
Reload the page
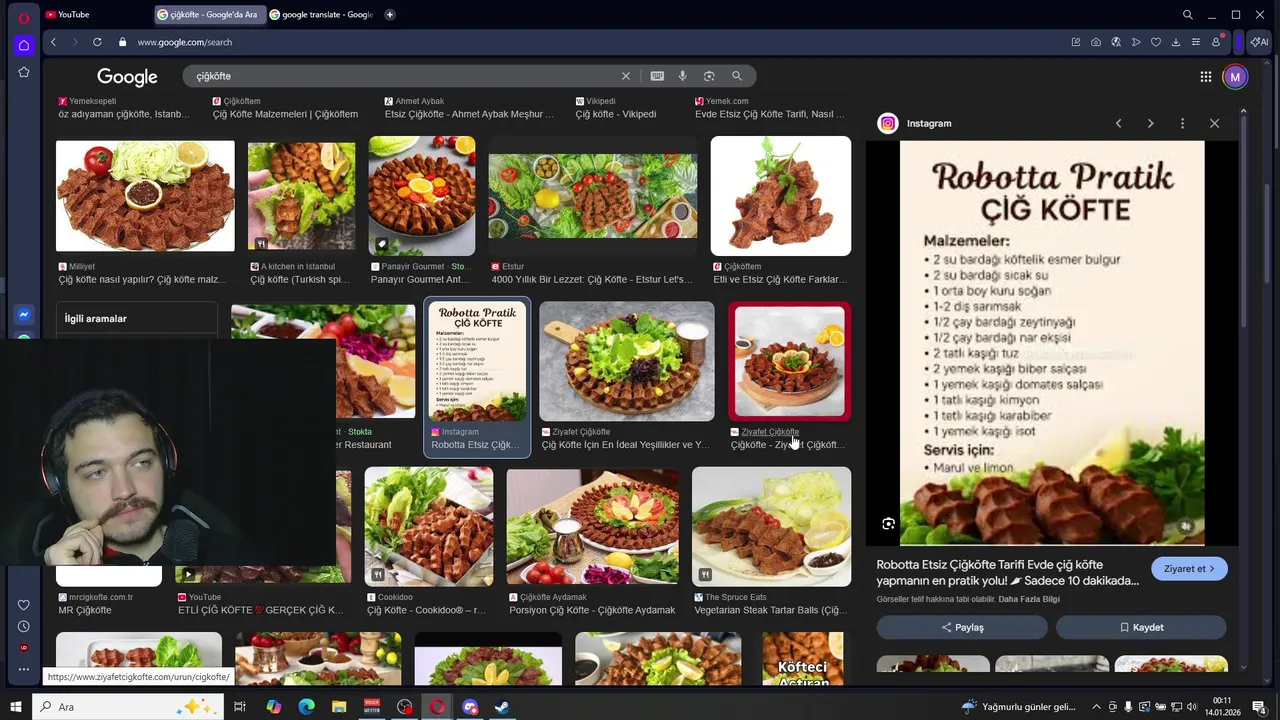pyautogui.click(x=97, y=42)
